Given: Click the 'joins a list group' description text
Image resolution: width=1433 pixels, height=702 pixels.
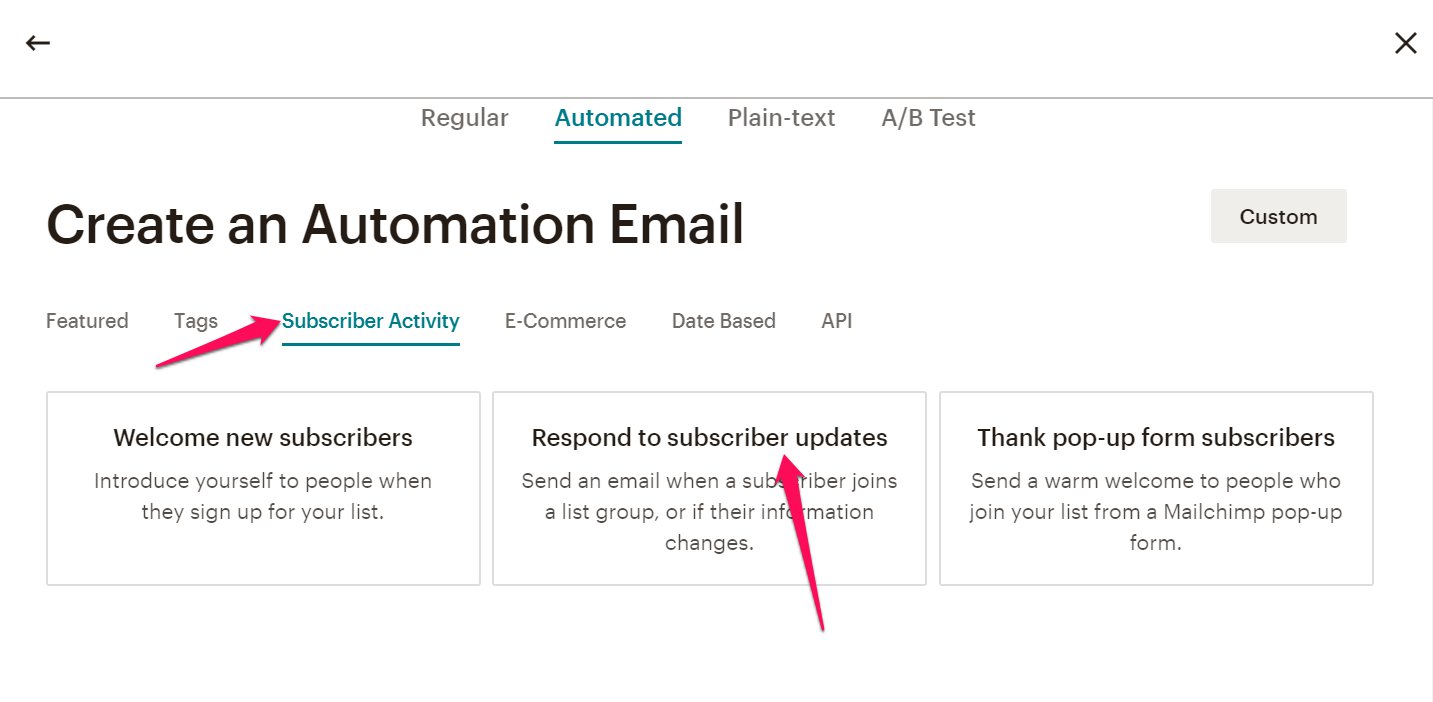Looking at the screenshot, I should (x=709, y=512).
